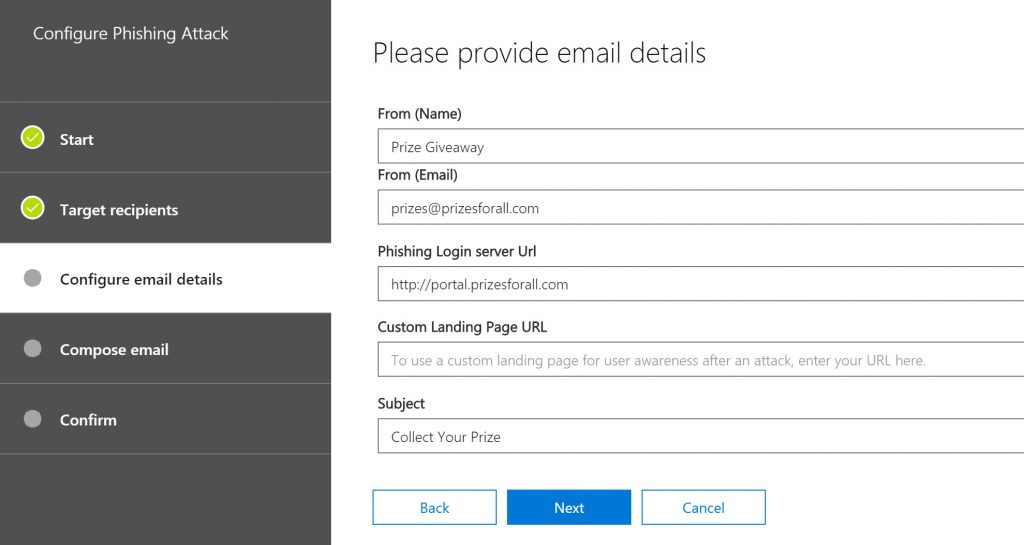1024x545 pixels.
Task: Click the 'From (Email)' label
Action: point(417,175)
